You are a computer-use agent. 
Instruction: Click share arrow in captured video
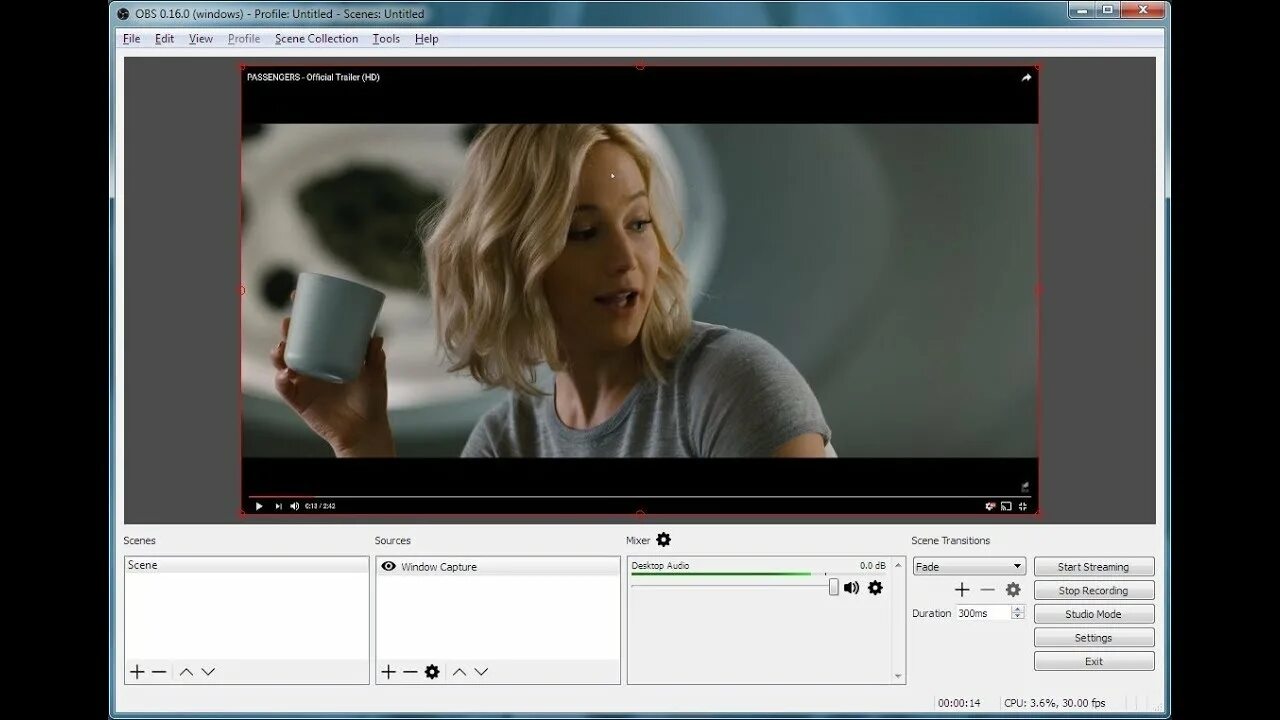(1026, 77)
